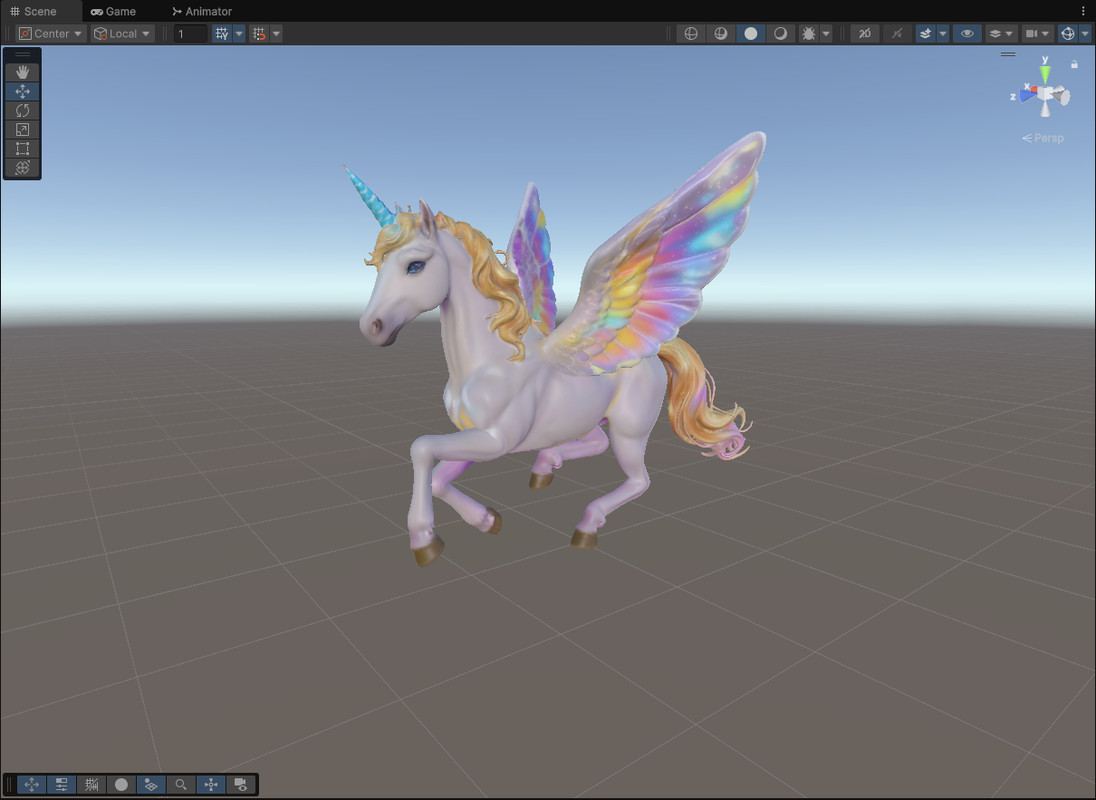The image size is (1096, 800).
Task: Select the Rotate tool
Action: (21, 110)
